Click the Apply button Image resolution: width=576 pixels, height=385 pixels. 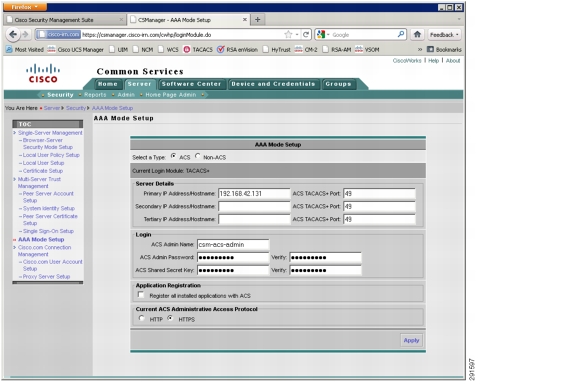point(411,341)
